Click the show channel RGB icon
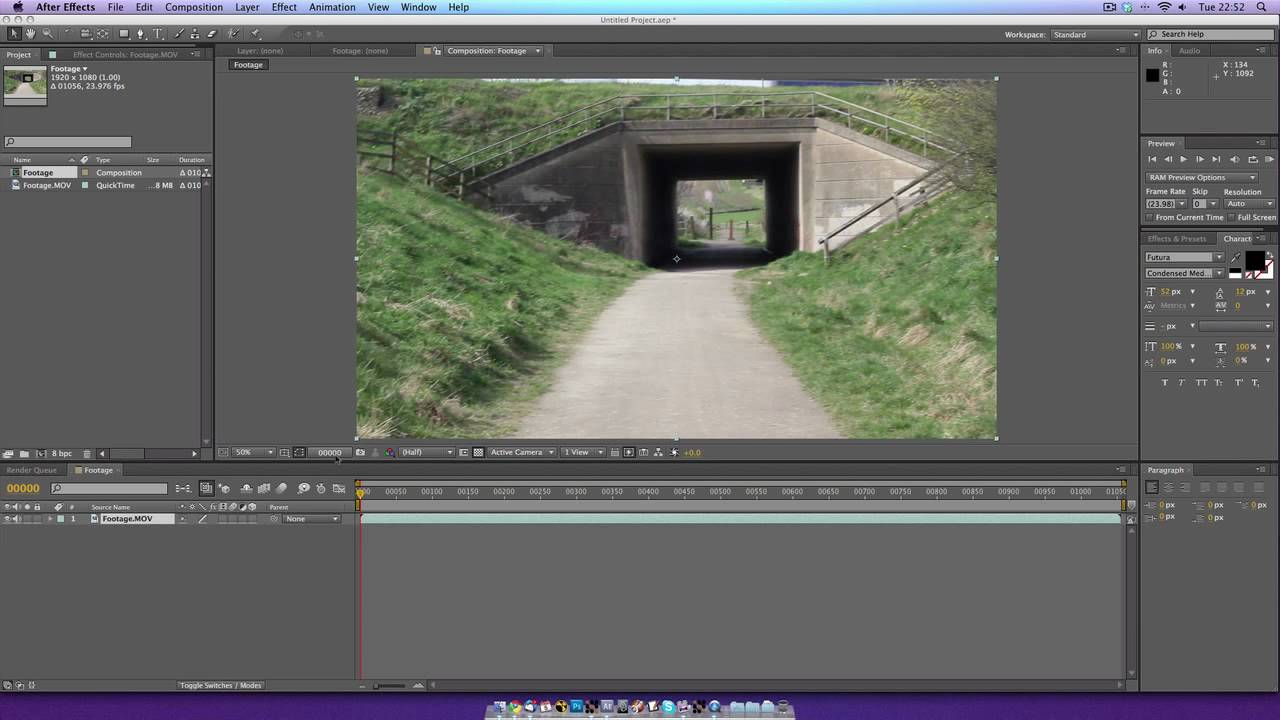This screenshot has width=1280, height=720. point(389,452)
